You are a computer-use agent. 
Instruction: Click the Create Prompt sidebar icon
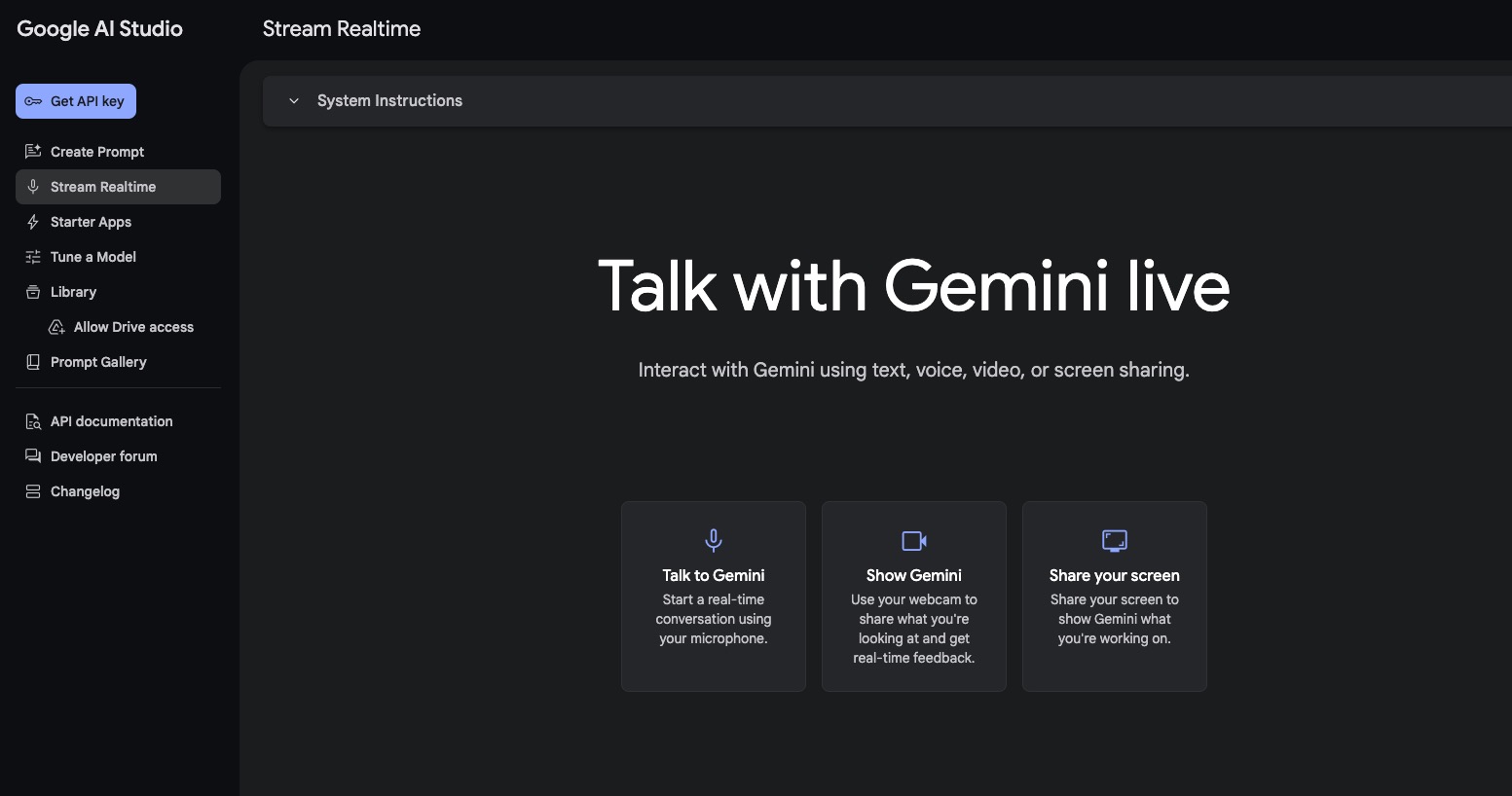click(33, 152)
